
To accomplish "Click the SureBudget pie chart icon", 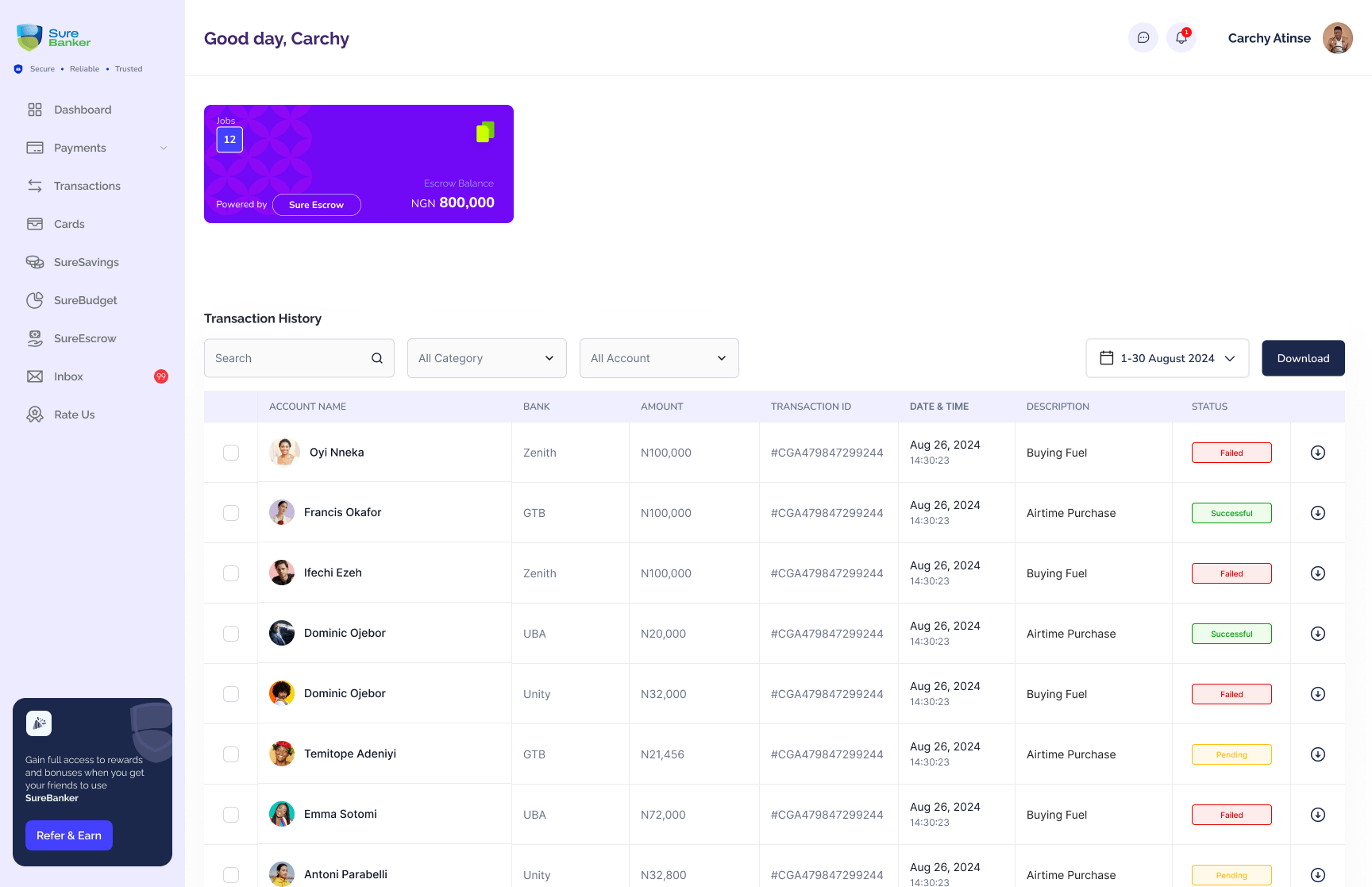I will click(35, 300).
